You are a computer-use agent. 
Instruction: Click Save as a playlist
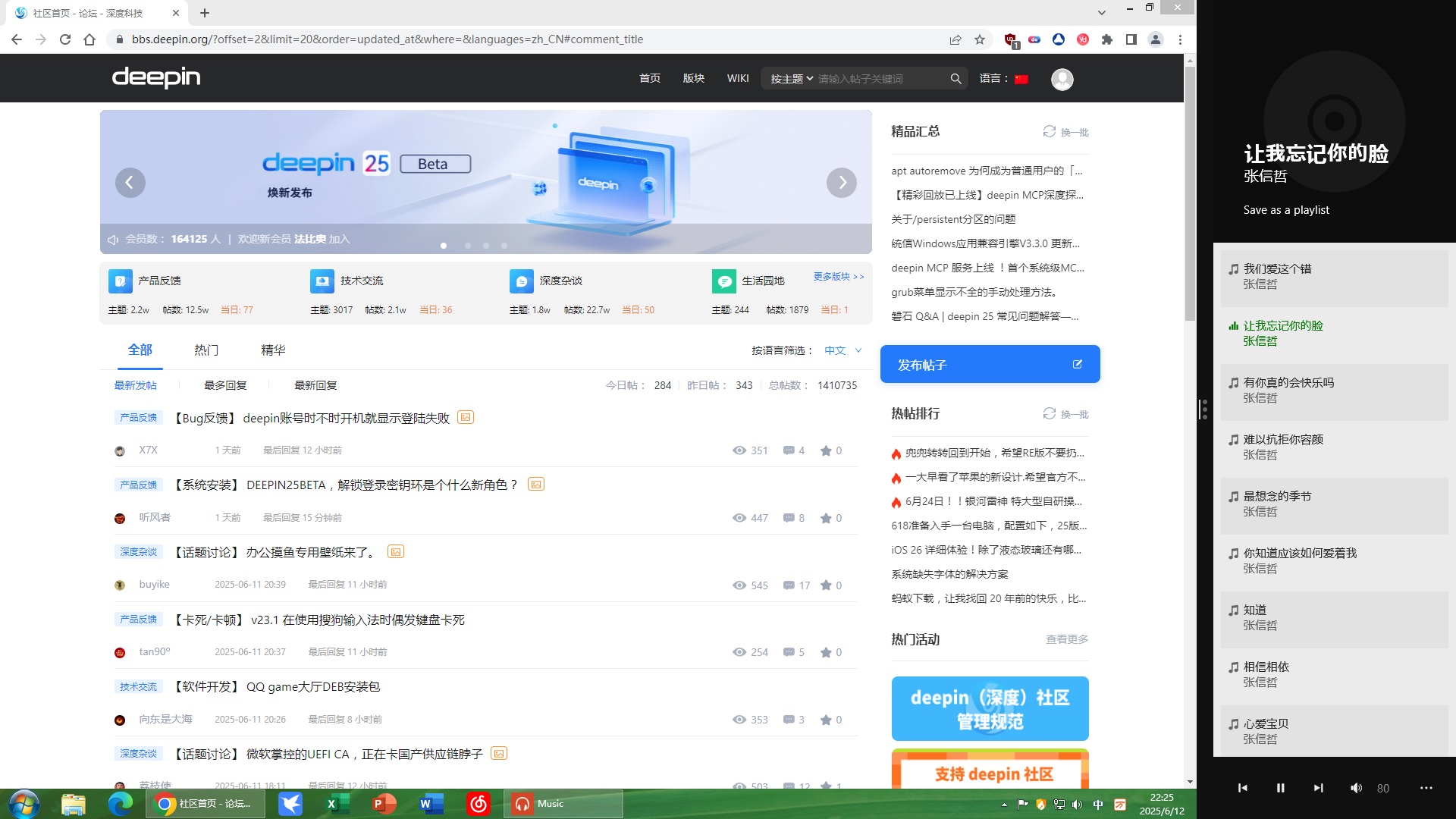click(1286, 210)
